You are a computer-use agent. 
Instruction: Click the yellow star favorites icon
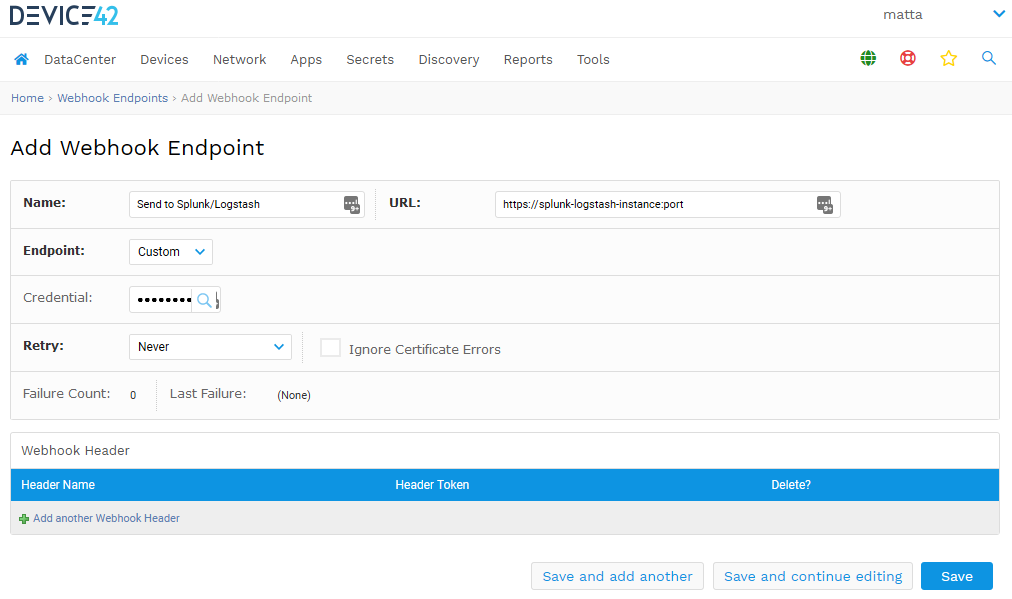pyautogui.click(x=948, y=58)
